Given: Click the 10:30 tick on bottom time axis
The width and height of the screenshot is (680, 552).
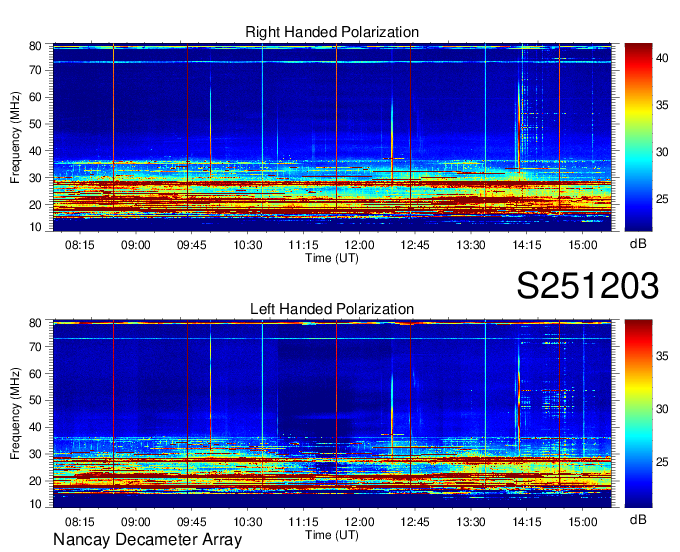Looking at the screenshot, I should pos(248,521).
